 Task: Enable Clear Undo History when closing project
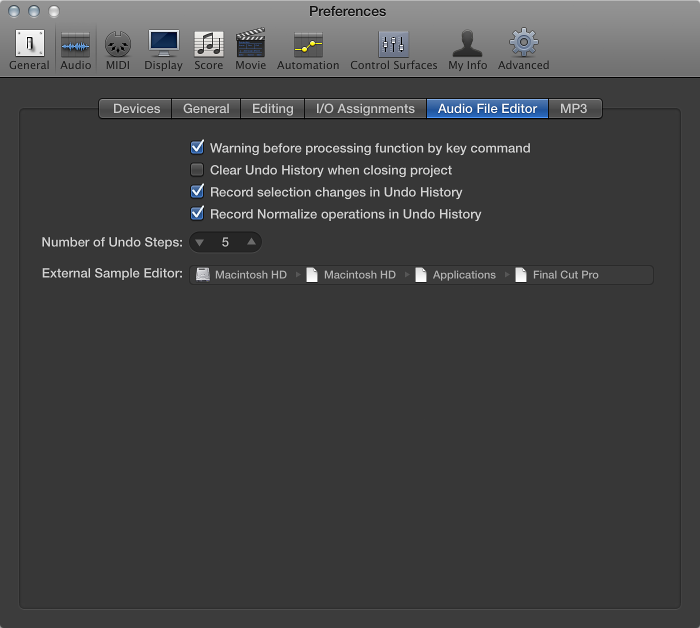pos(197,170)
